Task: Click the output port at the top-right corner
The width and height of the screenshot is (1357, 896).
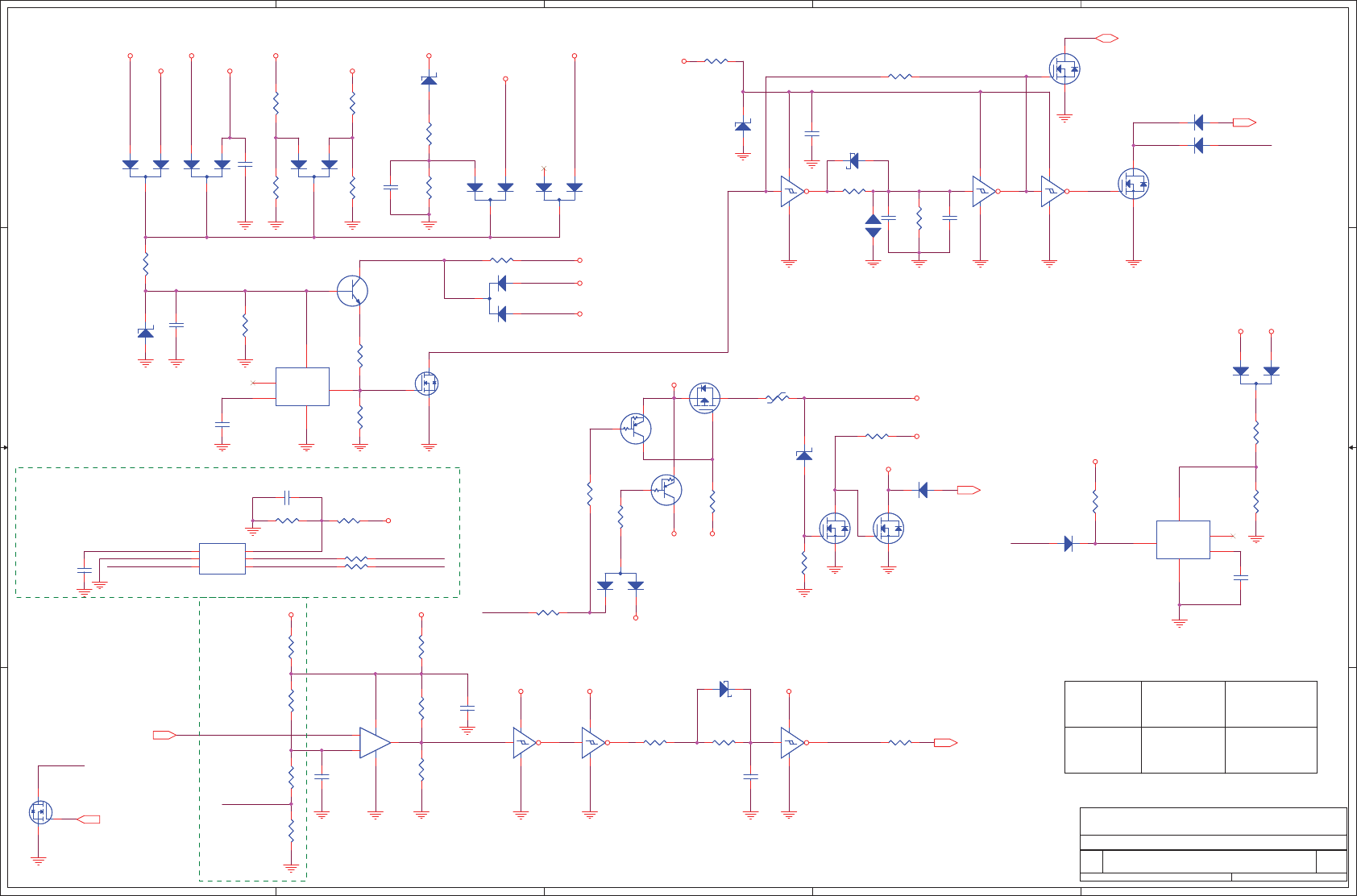Action: [1107, 39]
